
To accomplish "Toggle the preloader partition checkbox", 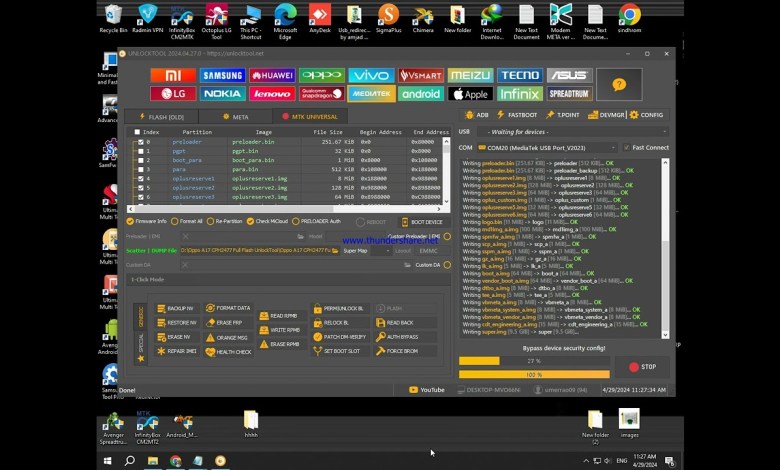I will [x=140, y=142].
